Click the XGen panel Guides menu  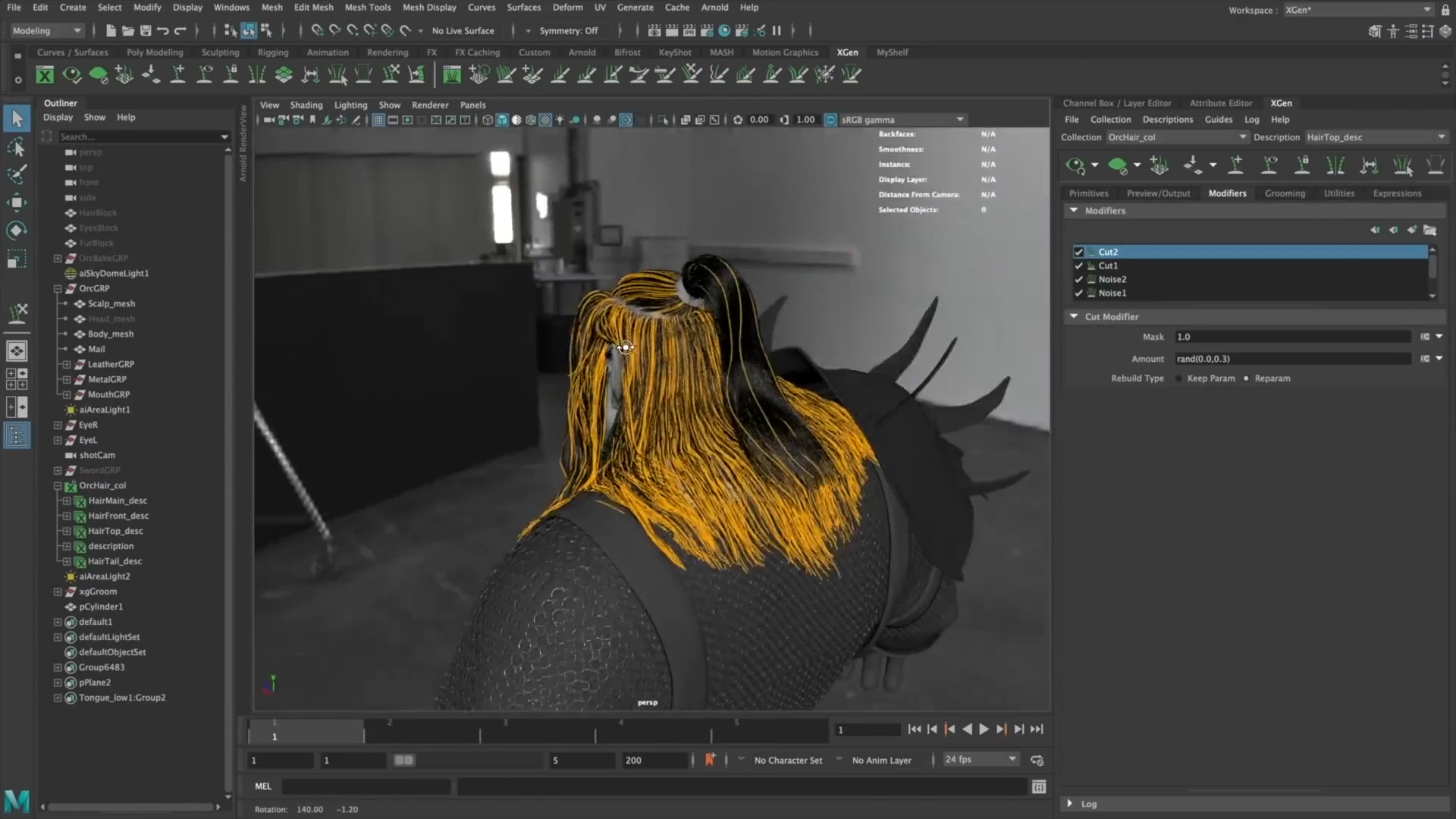coord(1218,120)
